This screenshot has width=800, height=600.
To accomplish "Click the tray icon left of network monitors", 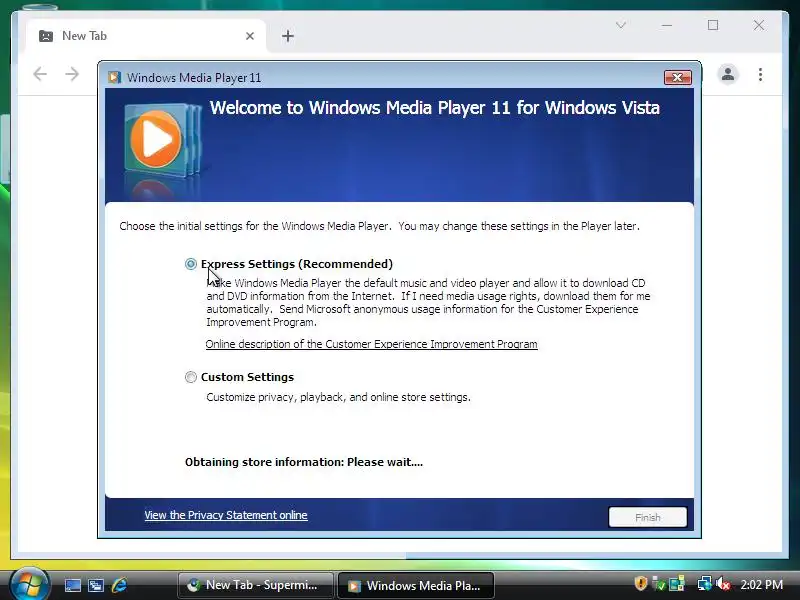I will tap(677, 583).
